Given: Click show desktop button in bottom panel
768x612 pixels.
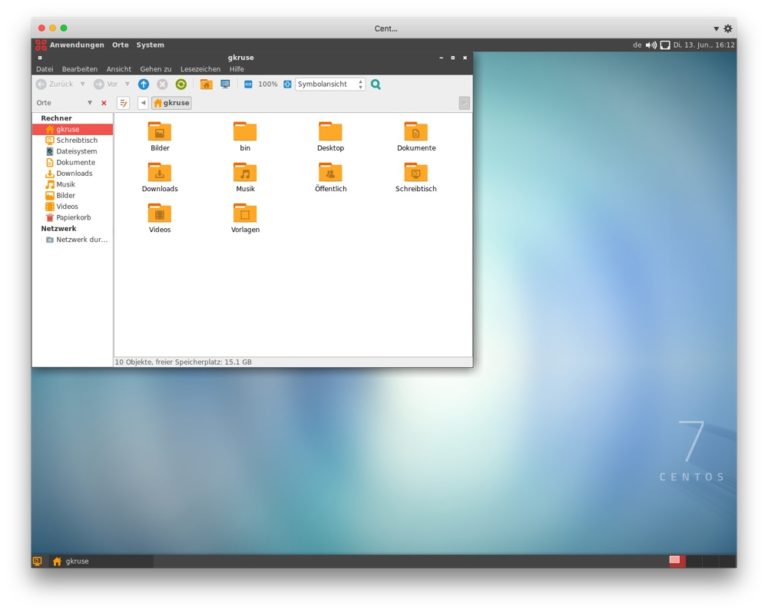Looking at the screenshot, I should pyautogui.click(x=37, y=561).
